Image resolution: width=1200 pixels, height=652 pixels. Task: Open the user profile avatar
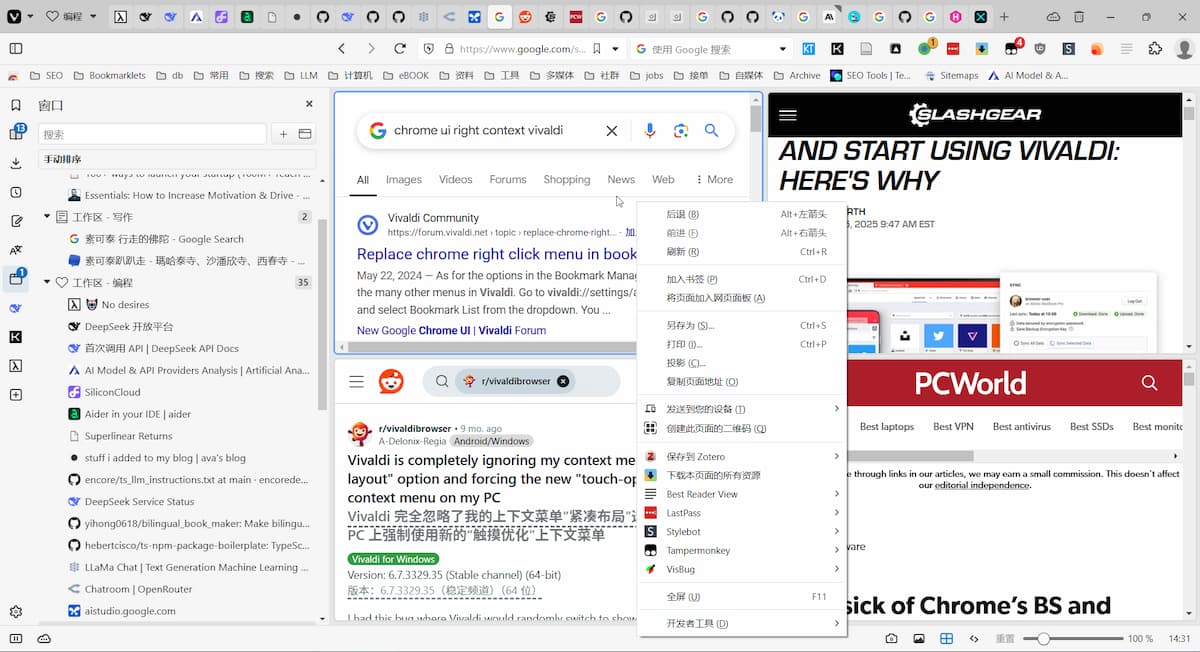point(1185,48)
